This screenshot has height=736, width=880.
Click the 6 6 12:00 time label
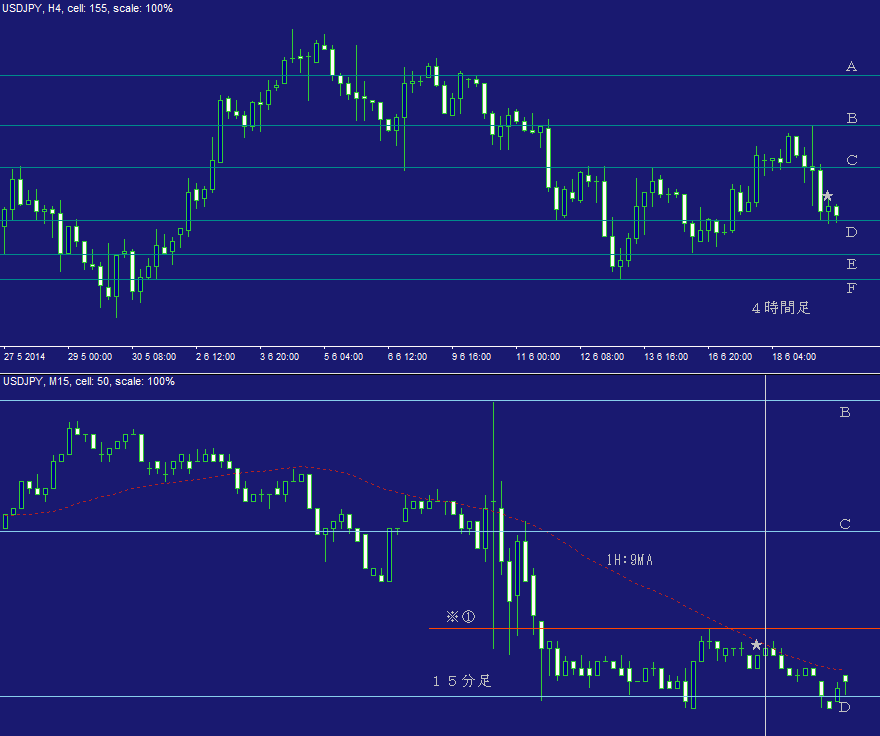coord(407,356)
